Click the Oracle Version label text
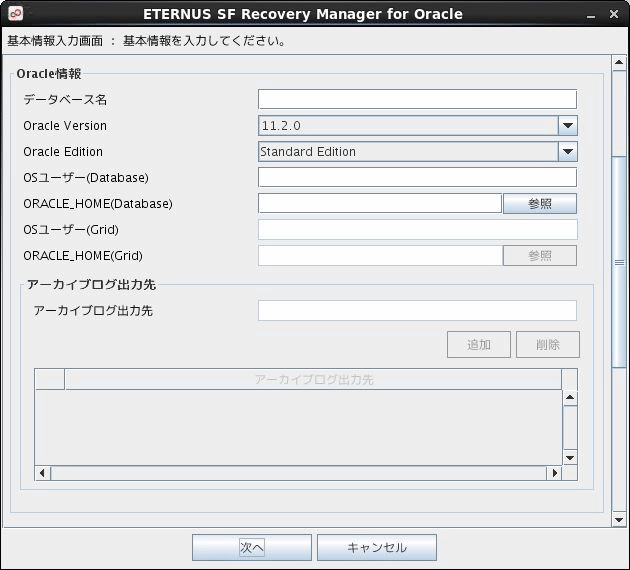 [x=65, y=126]
